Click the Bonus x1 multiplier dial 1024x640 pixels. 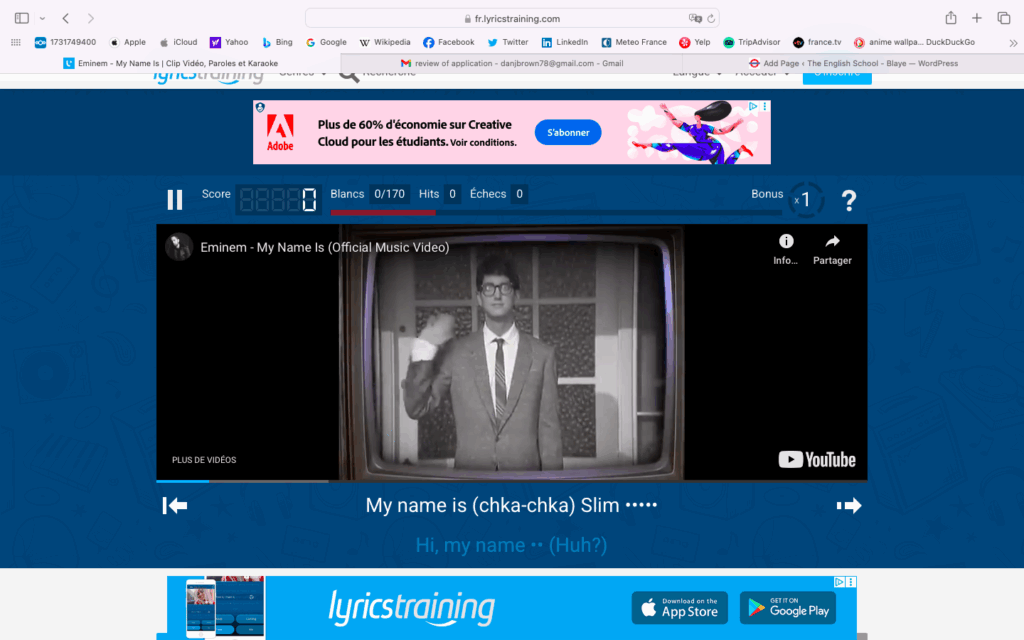click(805, 200)
